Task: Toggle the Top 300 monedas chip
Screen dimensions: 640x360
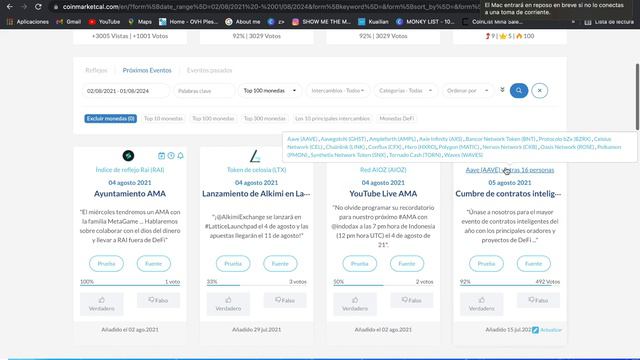Action: click(x=264, y=118)
